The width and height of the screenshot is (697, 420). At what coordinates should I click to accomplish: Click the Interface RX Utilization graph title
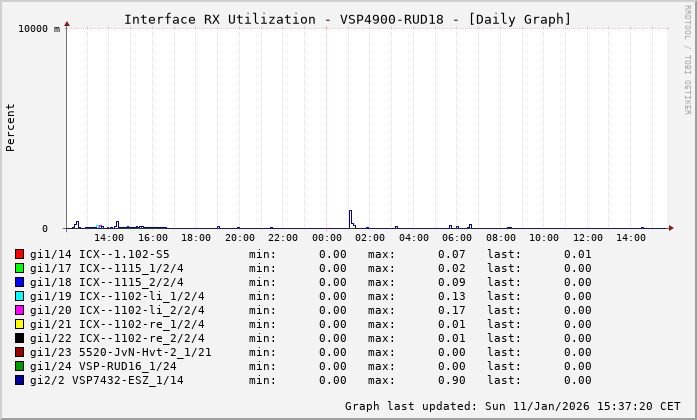pyautogui.click(x=347, y=19)
